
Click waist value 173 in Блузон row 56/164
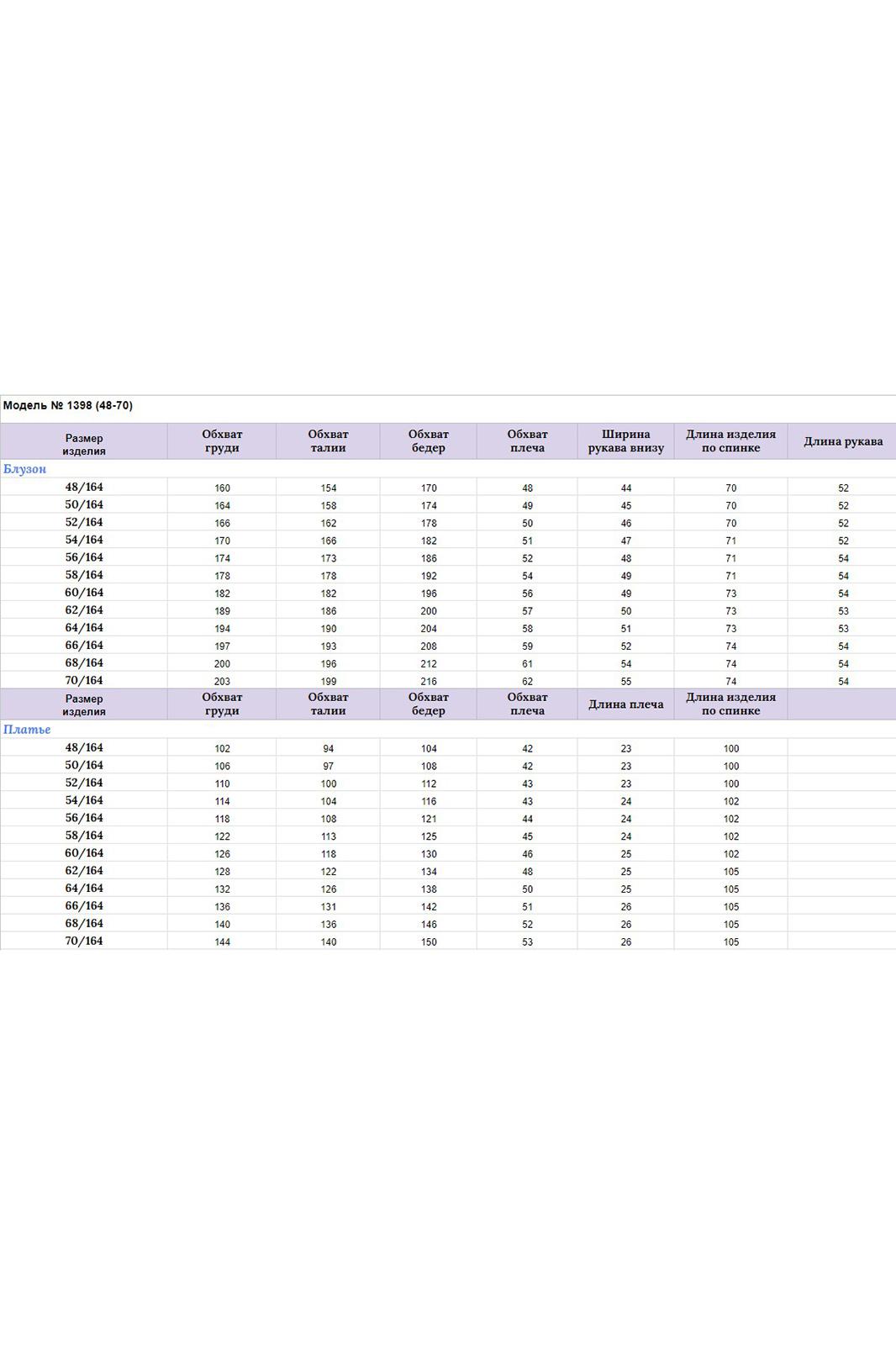[328, 558]
